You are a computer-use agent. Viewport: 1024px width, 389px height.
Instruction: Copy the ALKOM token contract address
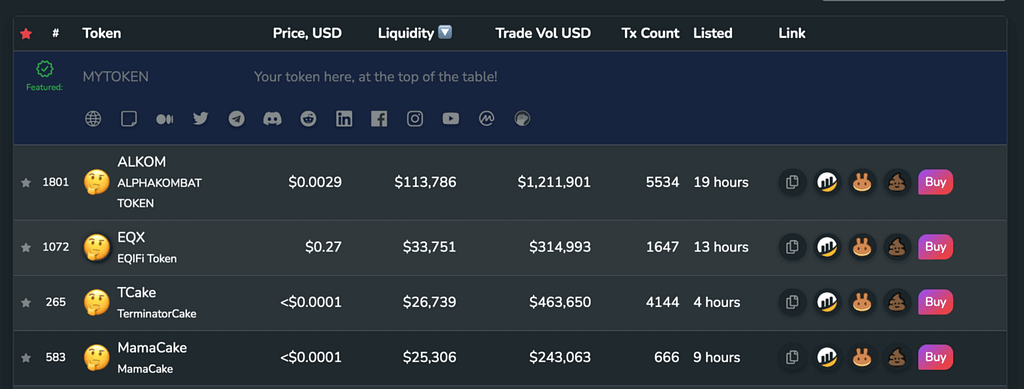click(792, 182)
